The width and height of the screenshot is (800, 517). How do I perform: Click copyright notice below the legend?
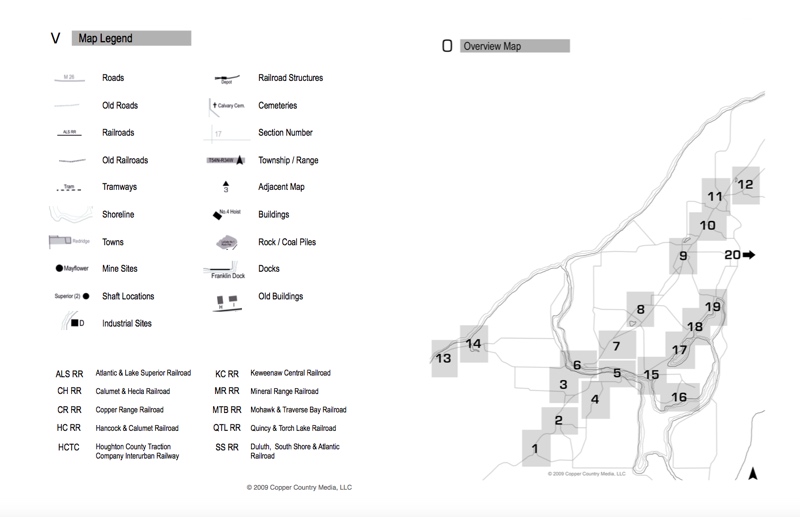coord(299,487)
